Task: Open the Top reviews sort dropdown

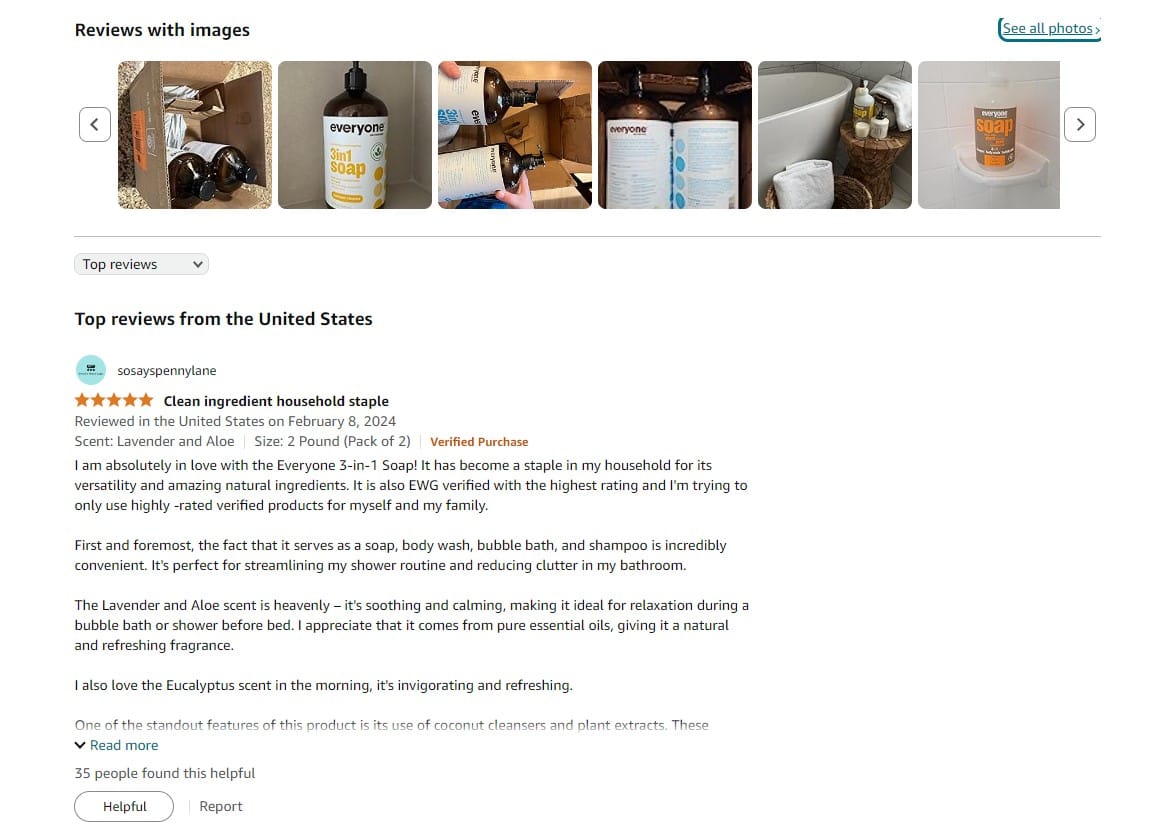Action: click(x=141, y=264)
